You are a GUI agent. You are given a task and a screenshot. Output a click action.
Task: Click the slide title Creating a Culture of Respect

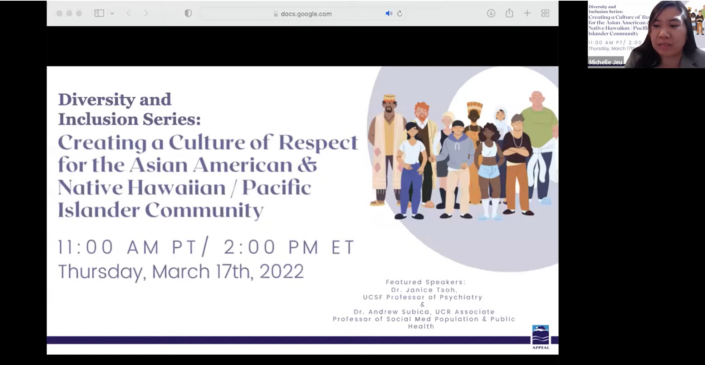tap(208, 143)
